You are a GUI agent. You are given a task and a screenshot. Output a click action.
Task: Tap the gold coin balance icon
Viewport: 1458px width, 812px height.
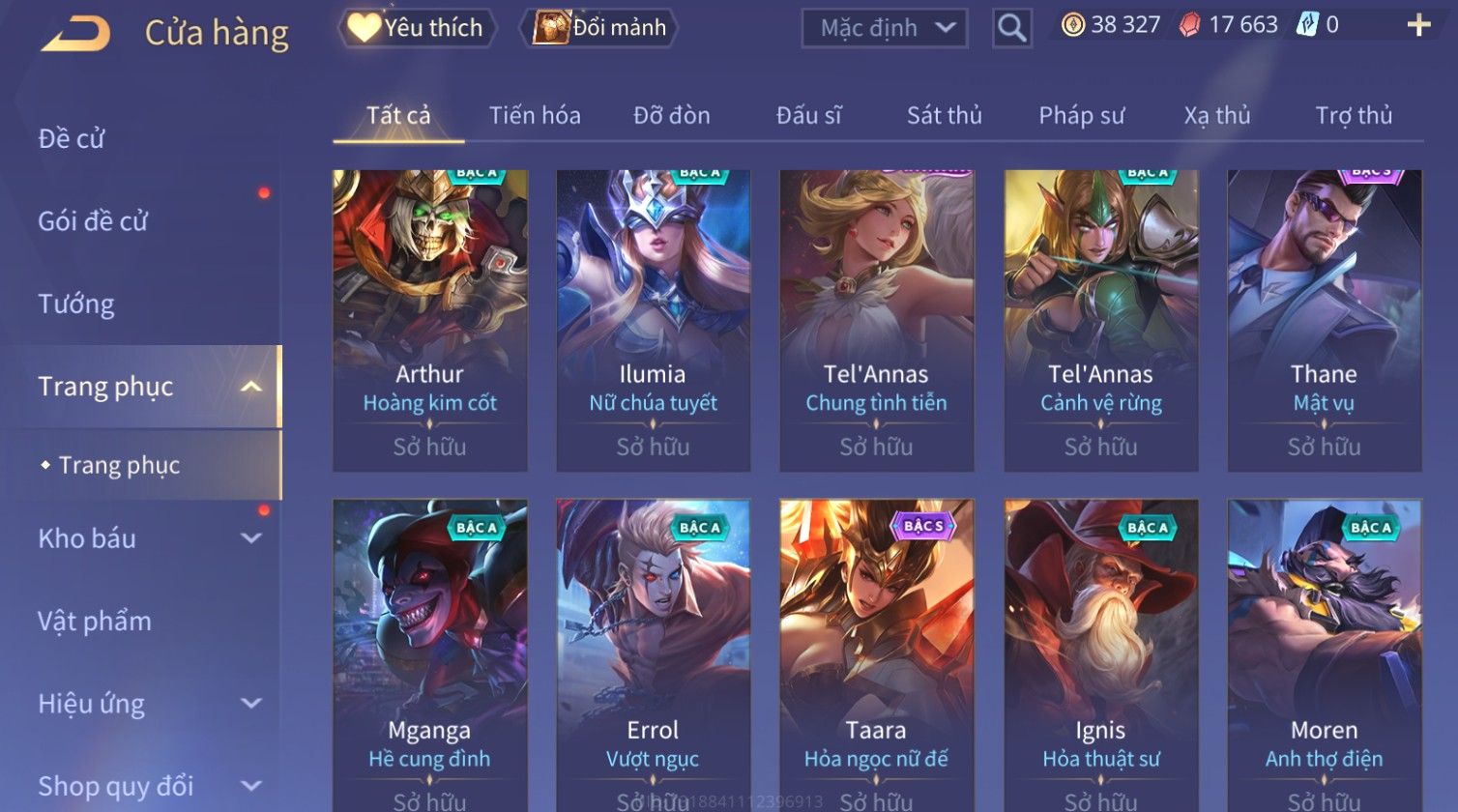click(x=1073, y=25)
